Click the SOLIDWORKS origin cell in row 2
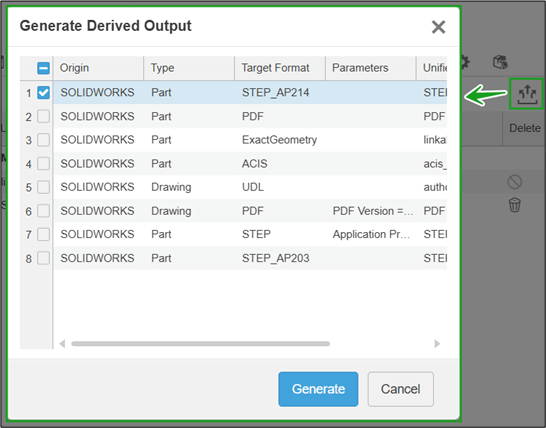Image resolution: width=546 pixels, height=428 pixels. (x=99, y=116)
